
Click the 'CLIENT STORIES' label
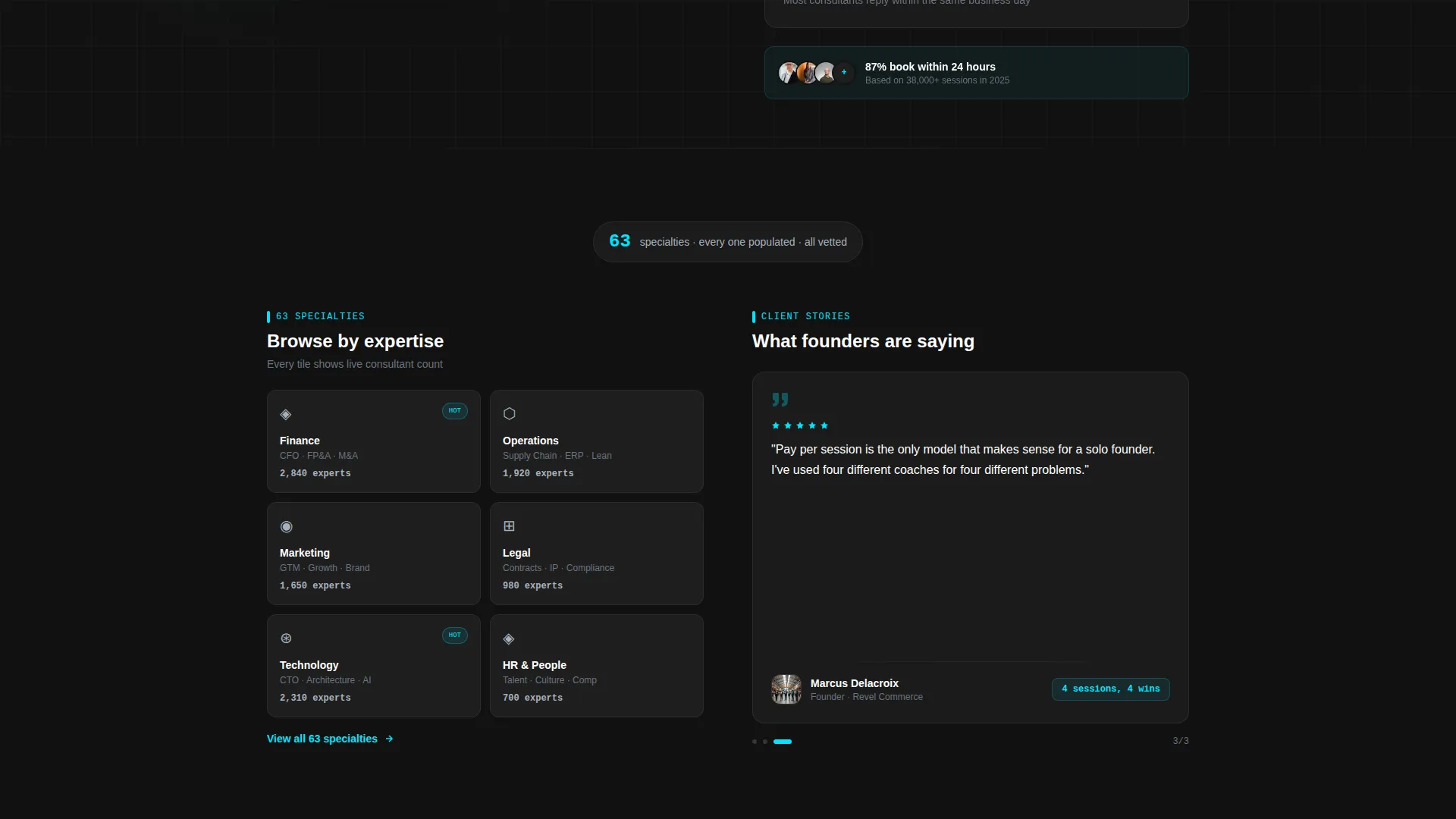(805, 316)
